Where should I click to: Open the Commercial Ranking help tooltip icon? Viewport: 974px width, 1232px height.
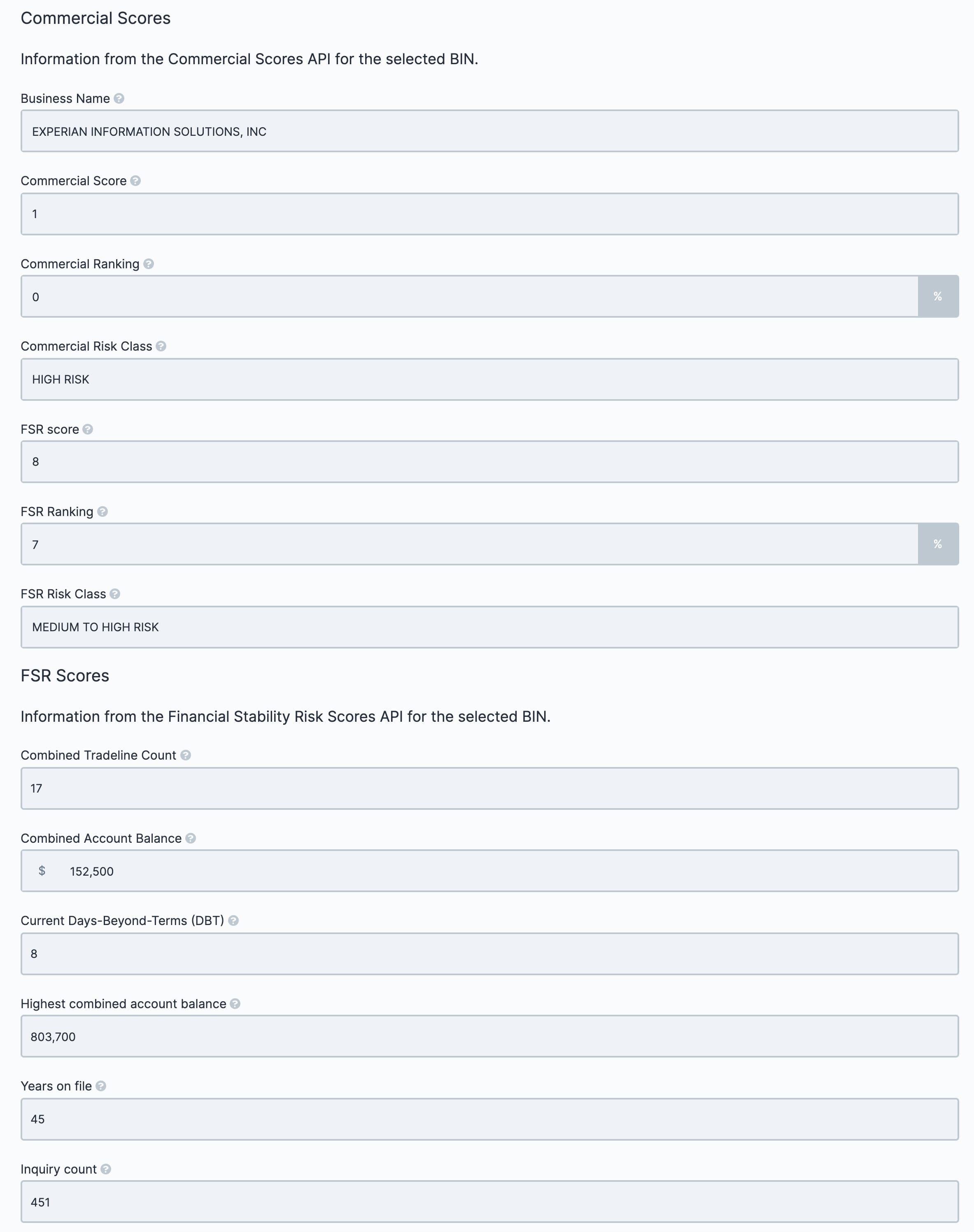[148, 264]
